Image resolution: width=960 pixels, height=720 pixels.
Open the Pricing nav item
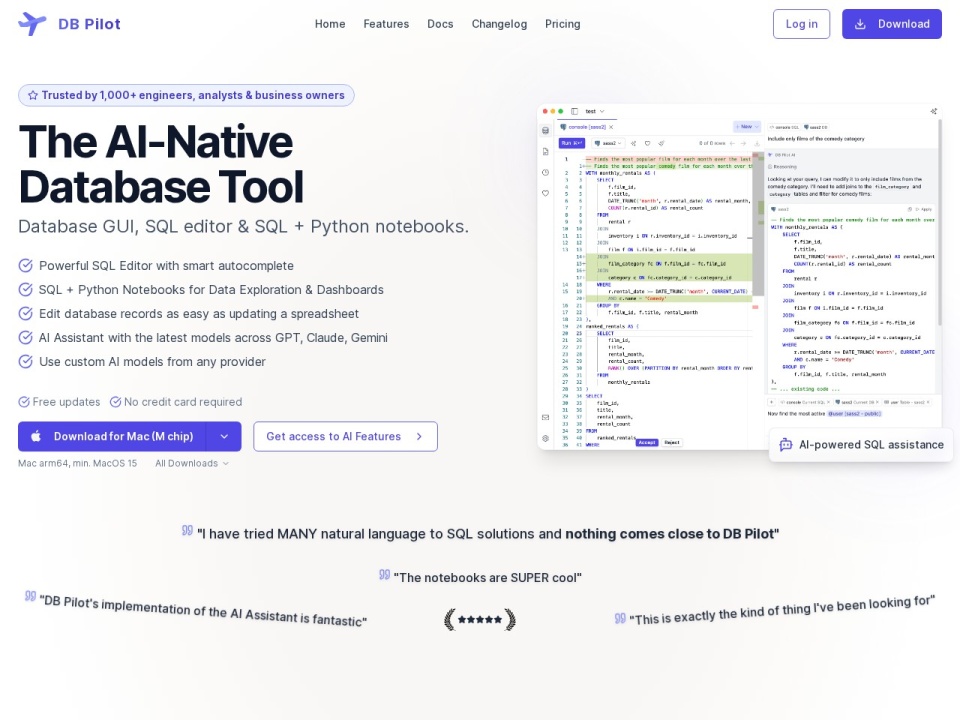(x=563, y=24)
